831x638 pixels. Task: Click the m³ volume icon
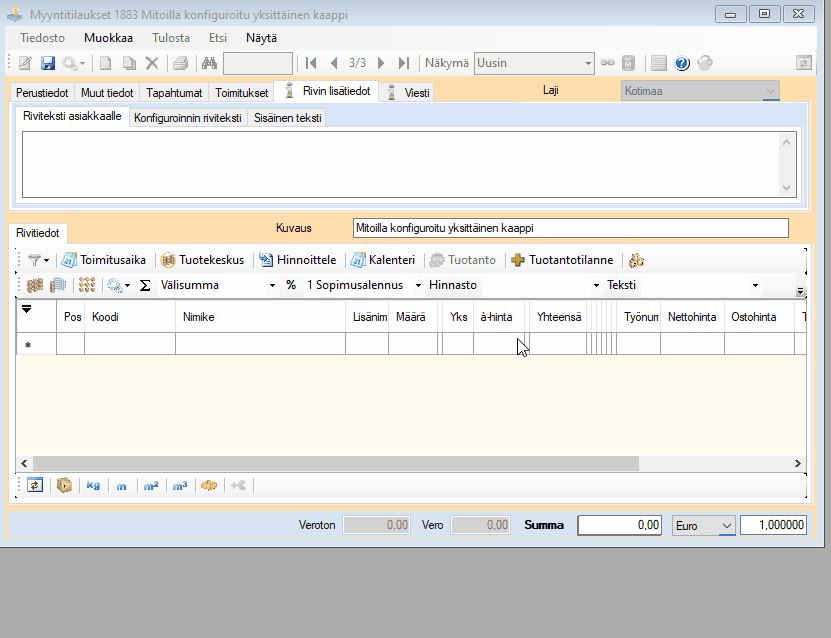[x=180, y=485]
